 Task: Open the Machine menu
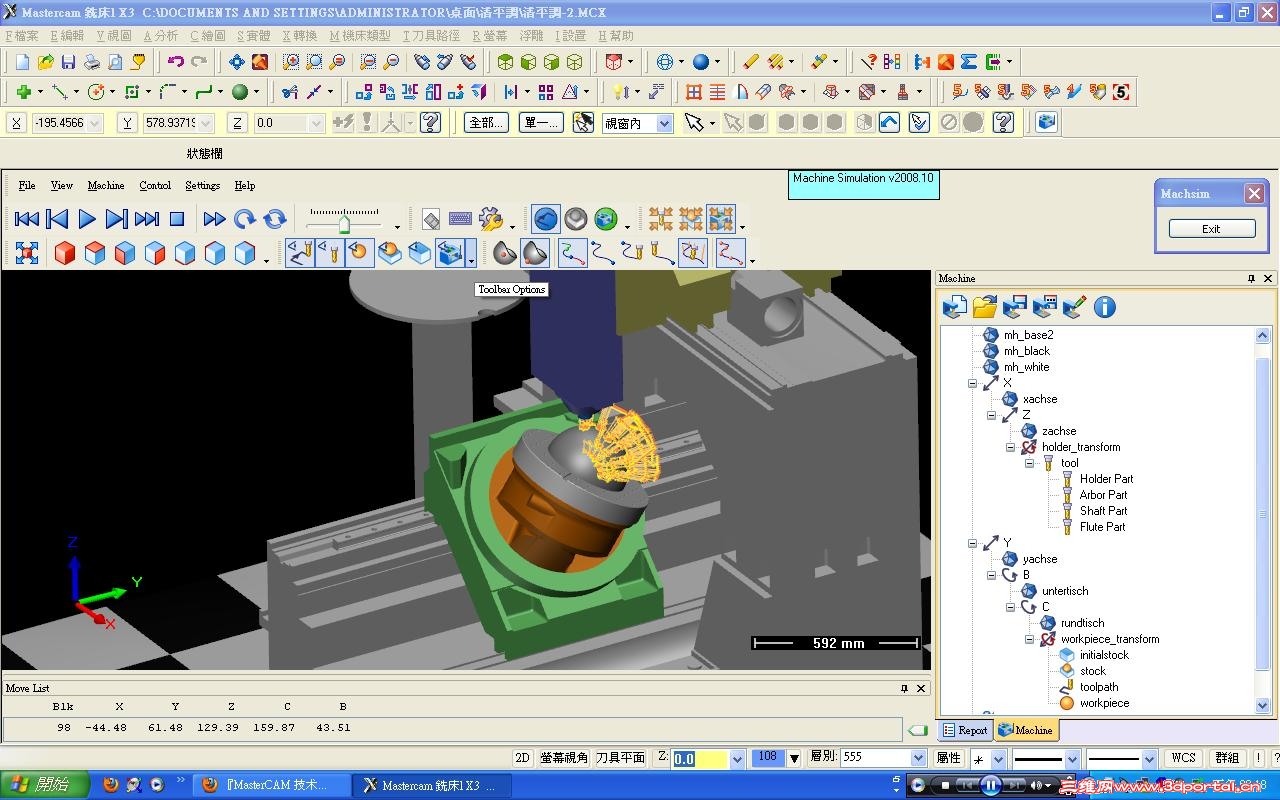106,185
